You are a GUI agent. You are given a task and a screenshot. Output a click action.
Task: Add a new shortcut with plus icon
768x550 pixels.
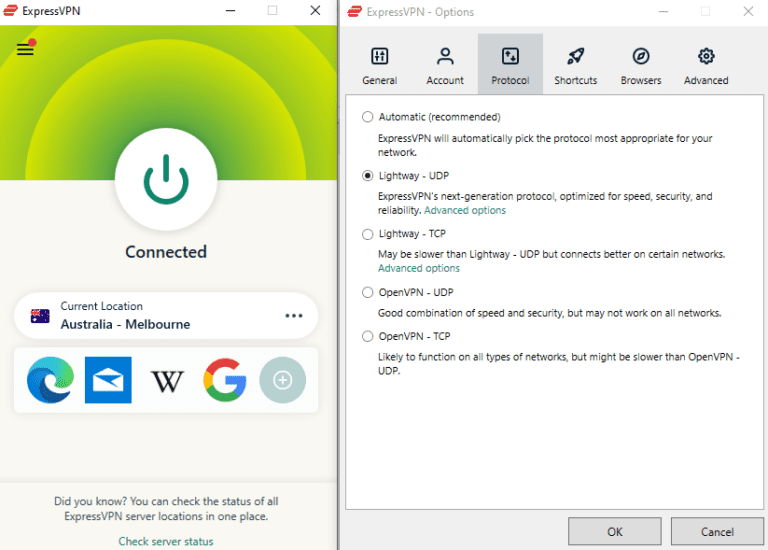click(x=282, y=380)
